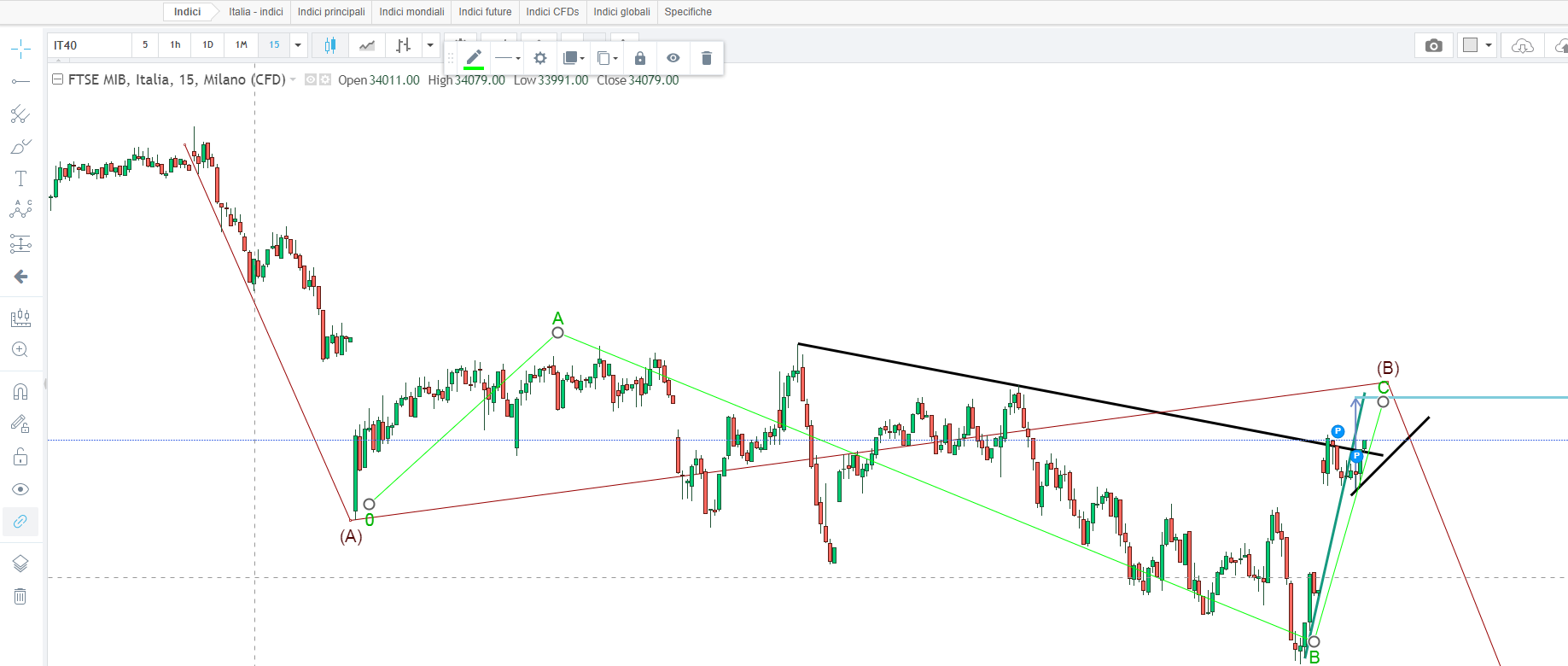Open the Specifiche tab

pyautogui.click(x=688, y=12)
